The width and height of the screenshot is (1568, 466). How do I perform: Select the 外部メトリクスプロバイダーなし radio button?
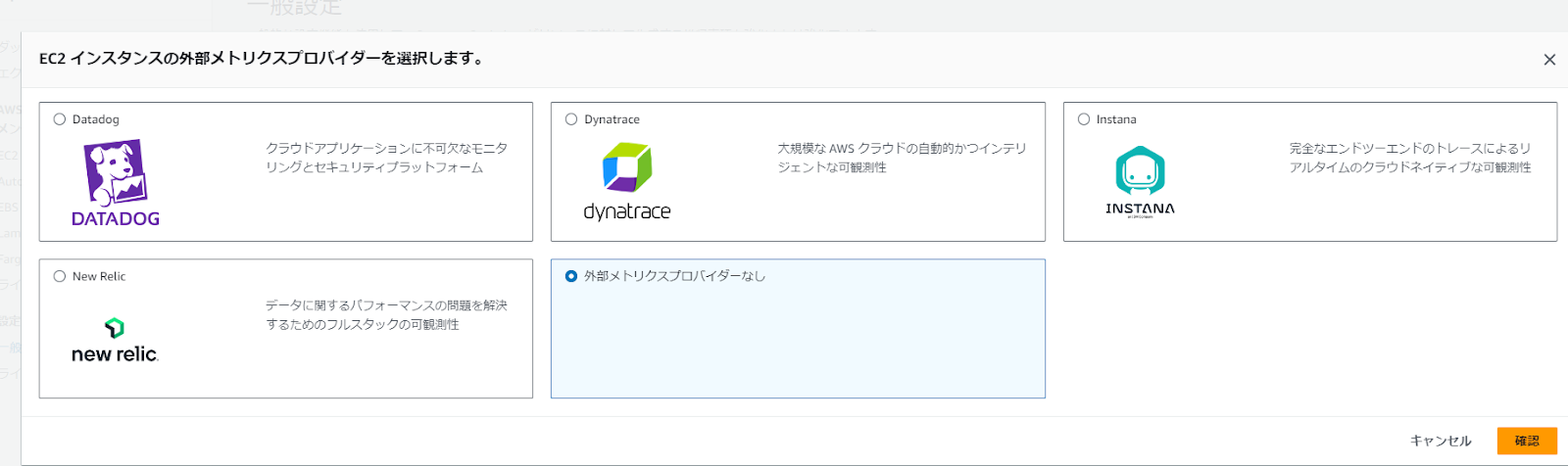click(571, 276)
